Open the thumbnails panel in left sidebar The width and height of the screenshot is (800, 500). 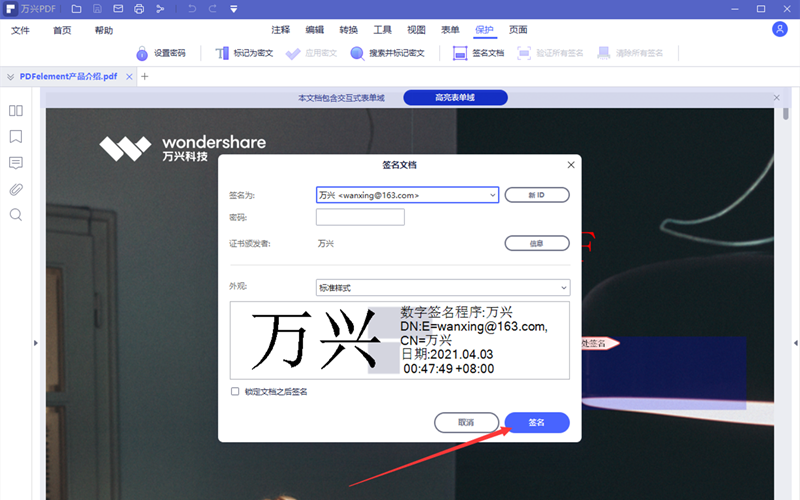tap(16, 111)
